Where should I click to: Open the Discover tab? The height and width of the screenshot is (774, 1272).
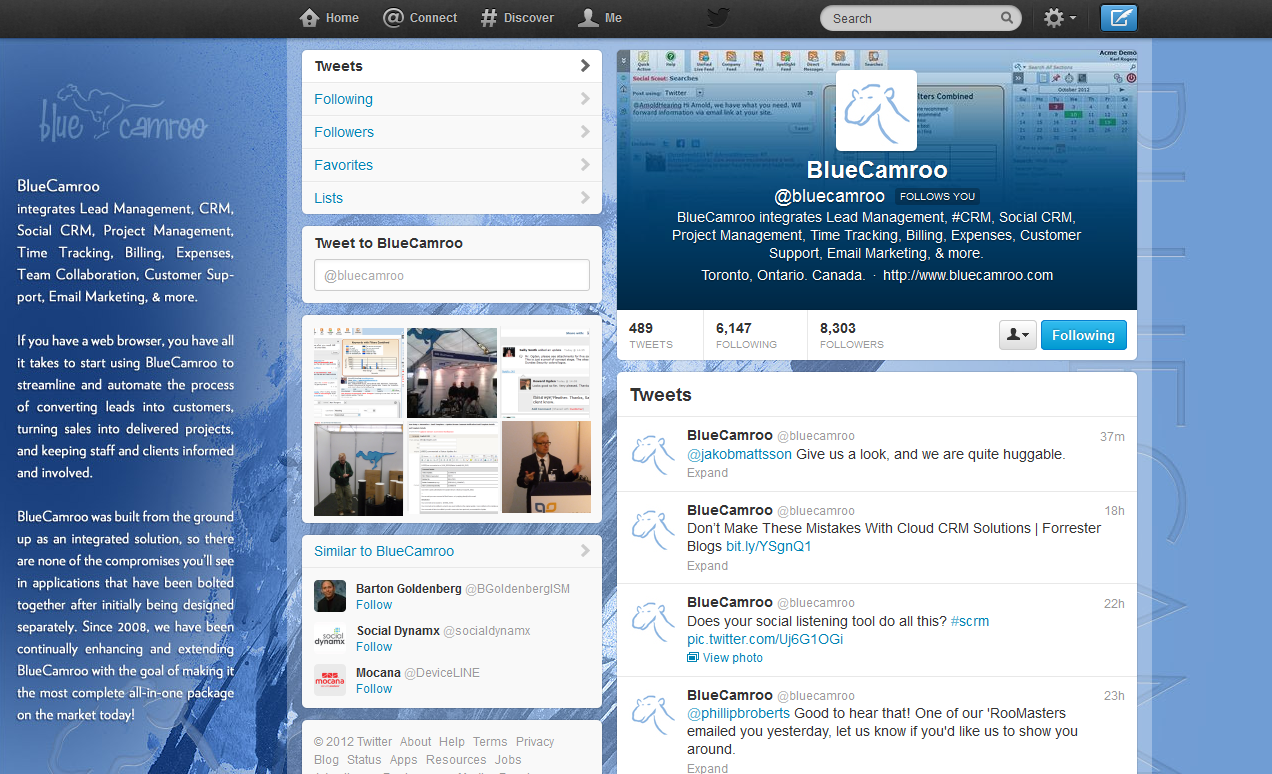pyautogui.click(x=517, y=18)
